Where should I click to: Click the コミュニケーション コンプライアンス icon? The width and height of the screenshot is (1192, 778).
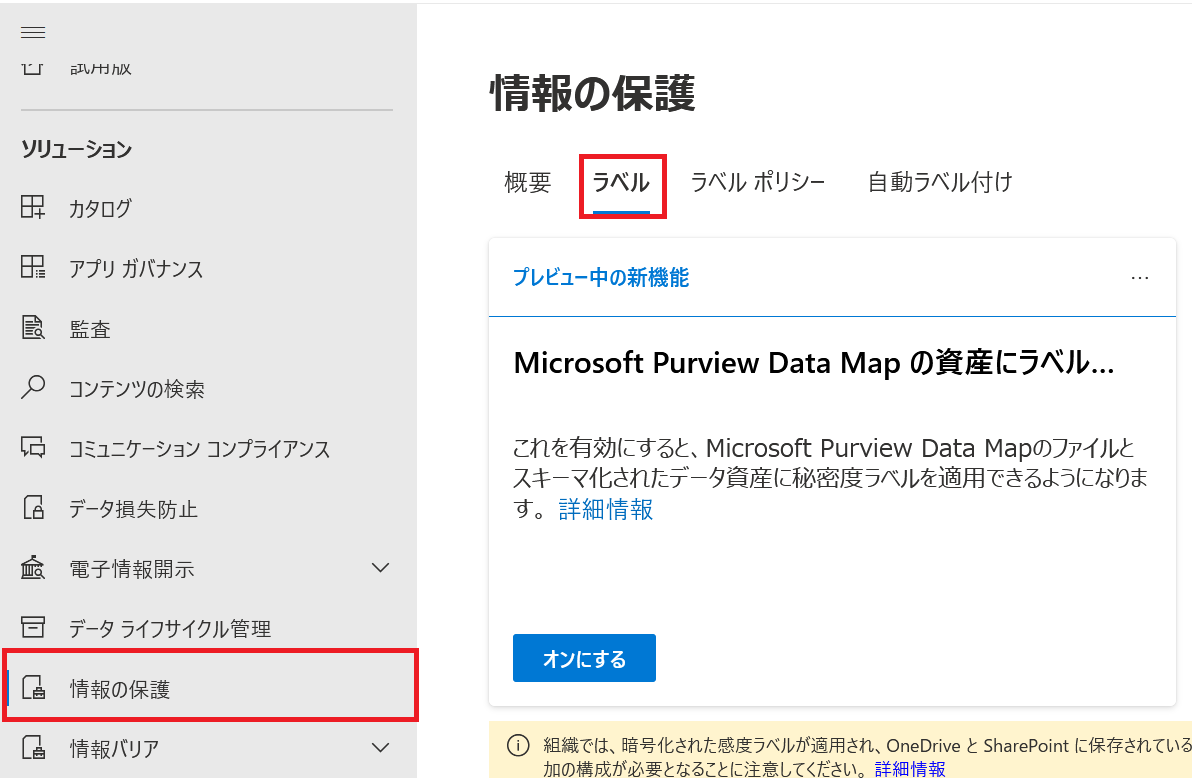point(33,447)
